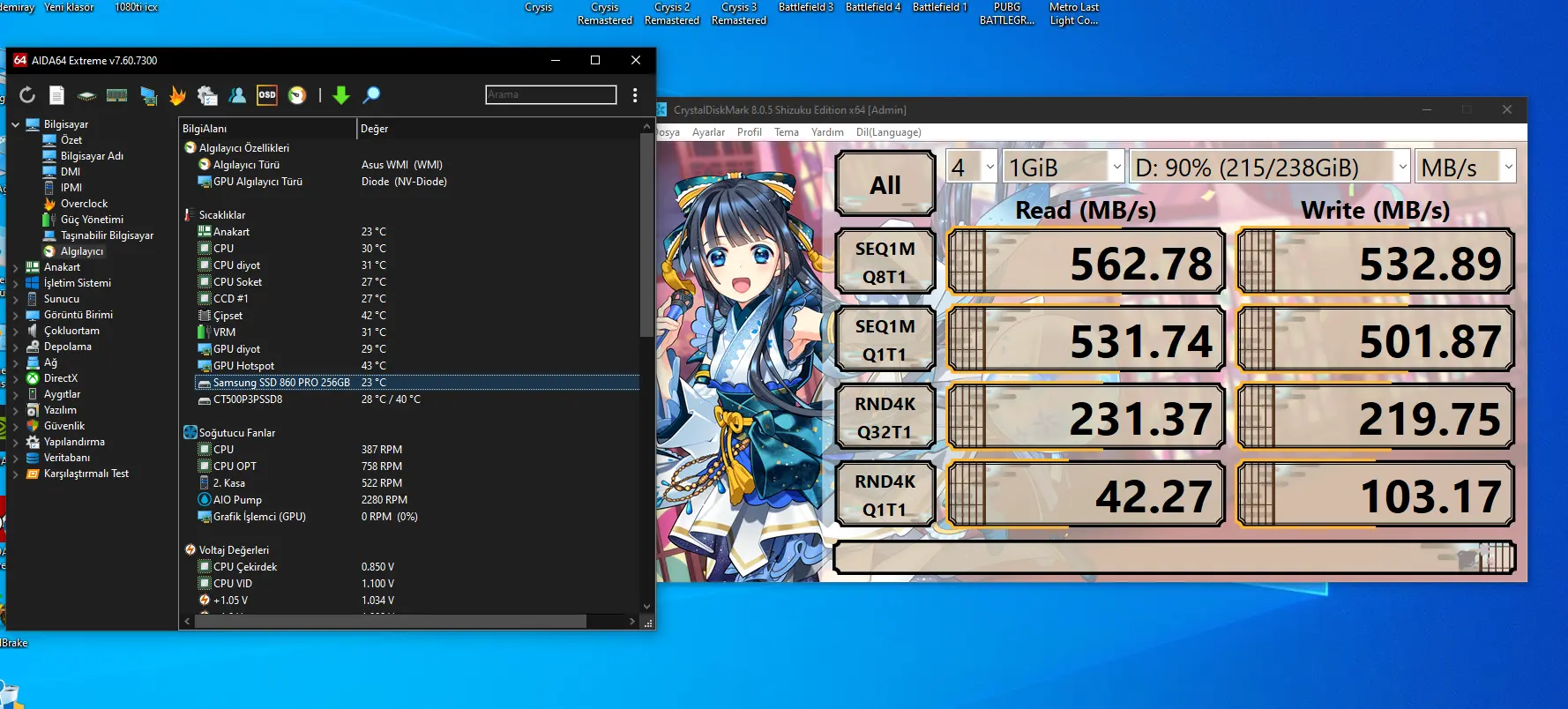Click the AIDA64 vertical scrollbar thumb

click(647, 235)
